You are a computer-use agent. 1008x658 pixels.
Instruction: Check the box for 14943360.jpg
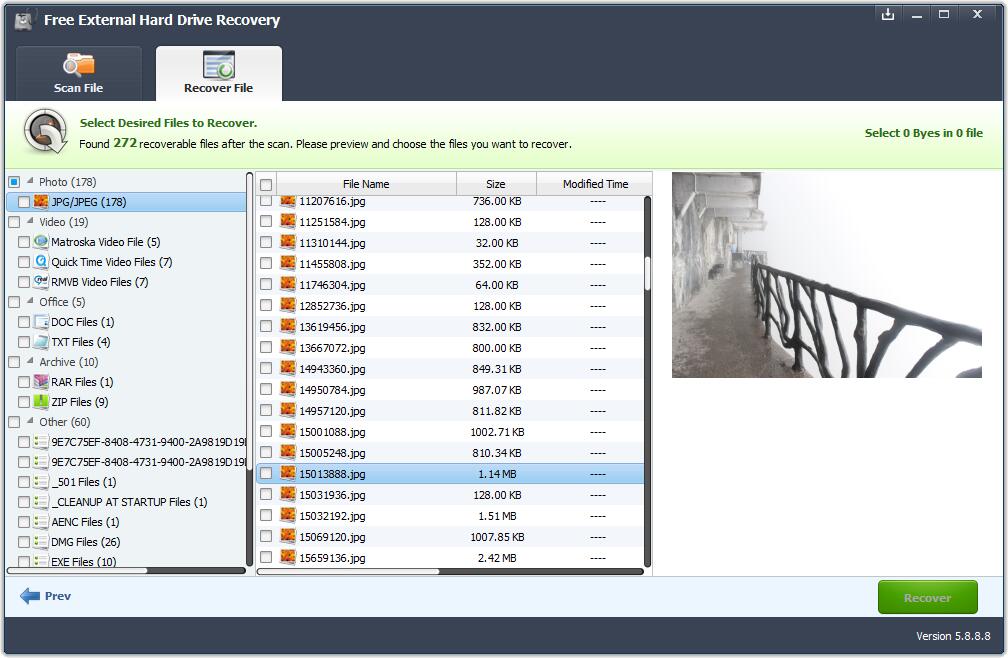pyautogui.click(x=266, y=368)
